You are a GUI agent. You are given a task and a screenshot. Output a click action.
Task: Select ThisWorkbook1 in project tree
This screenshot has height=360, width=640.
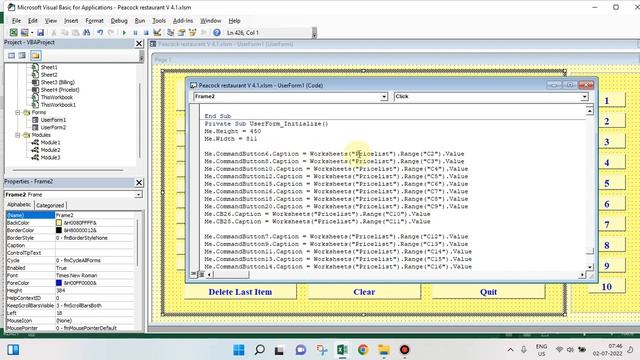click(58, 105)
